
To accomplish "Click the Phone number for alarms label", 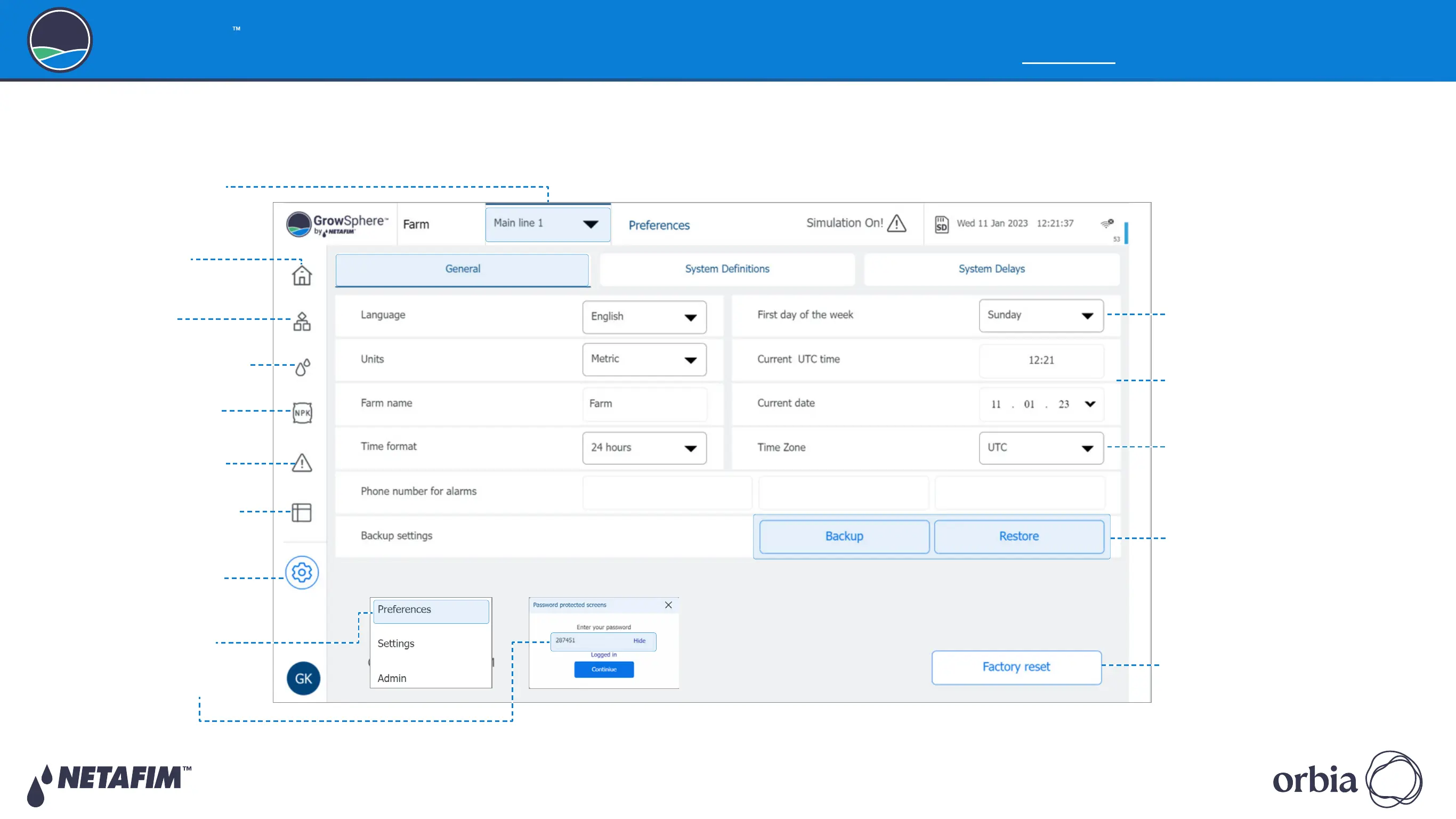I will 418,492.
